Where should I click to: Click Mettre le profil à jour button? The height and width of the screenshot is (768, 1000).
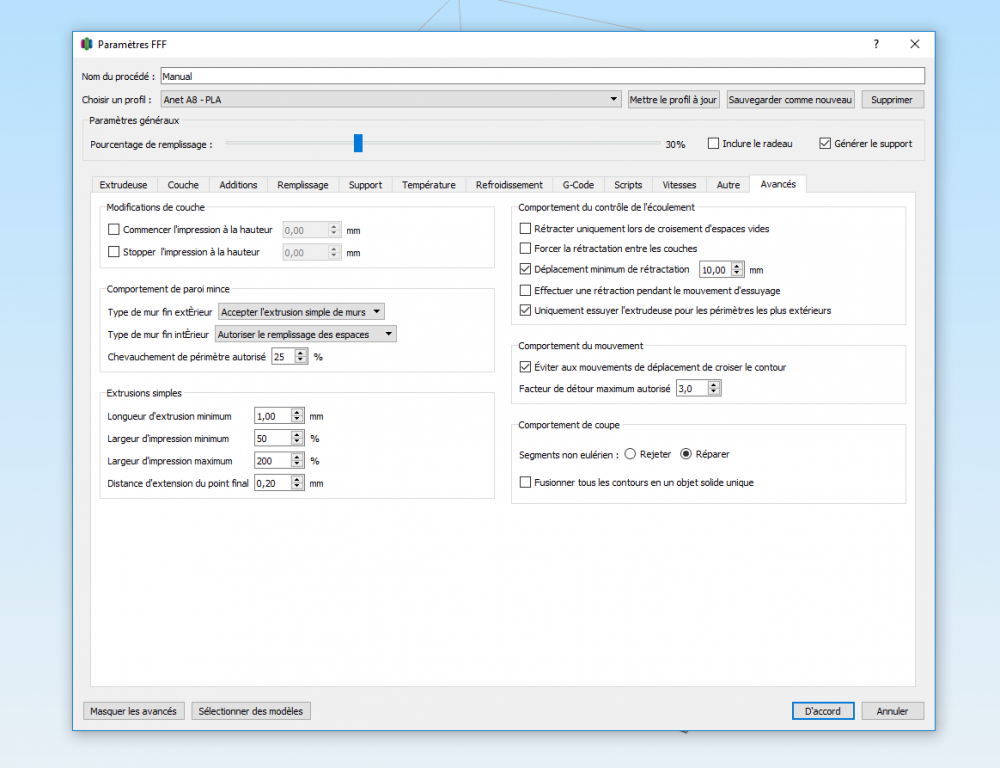coord(673,100)
